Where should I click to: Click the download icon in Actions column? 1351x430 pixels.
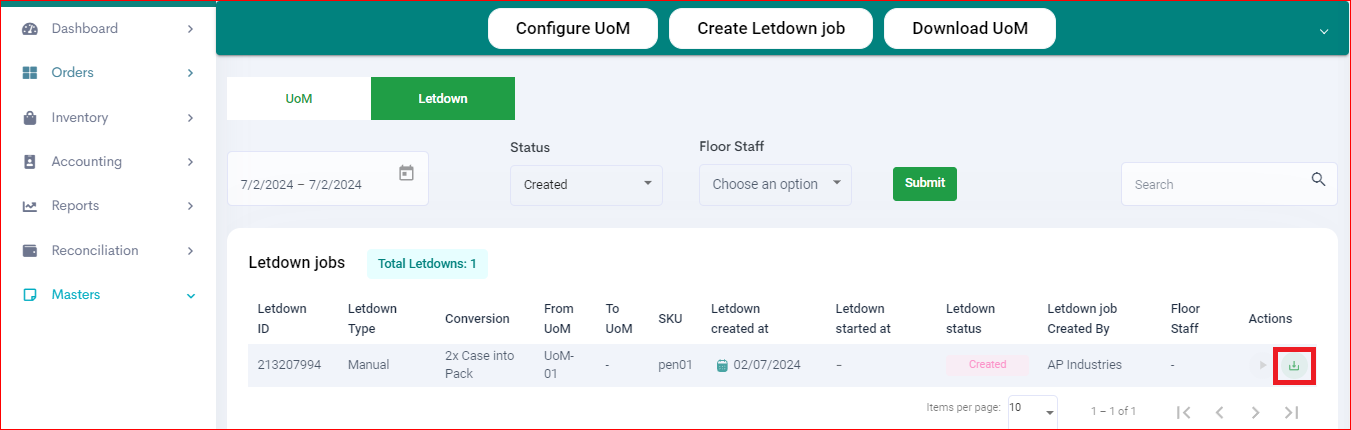point(1293,366)
